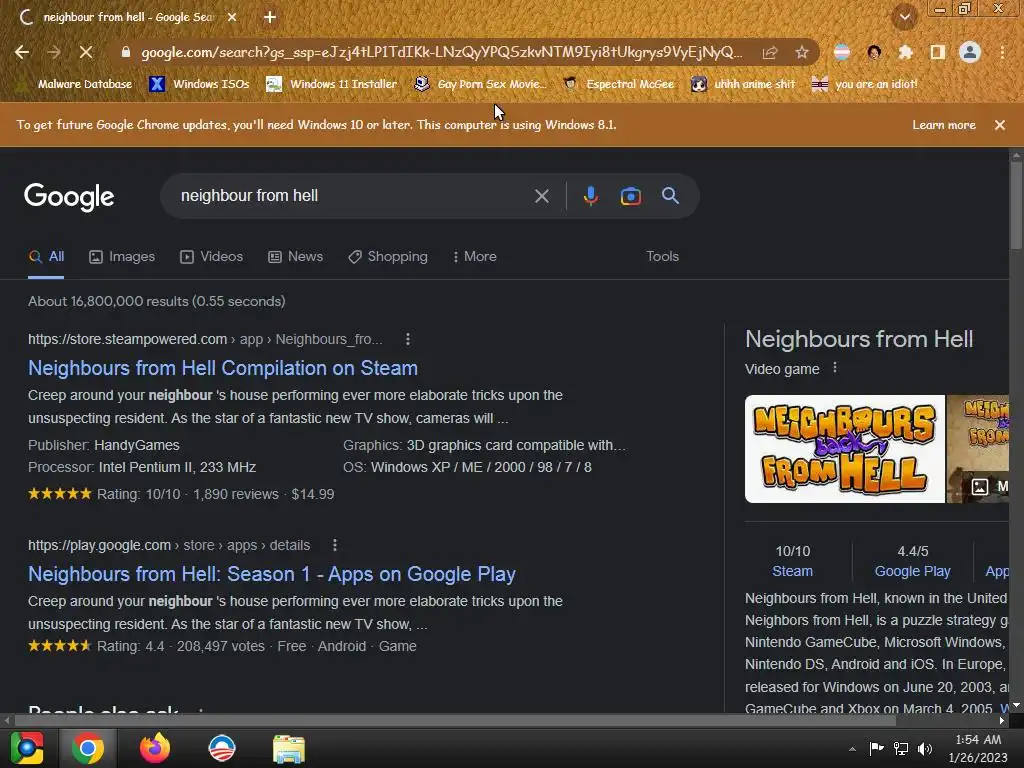
Task: Open the round blue-red taskbar app
Action: (x=221, y=748)
